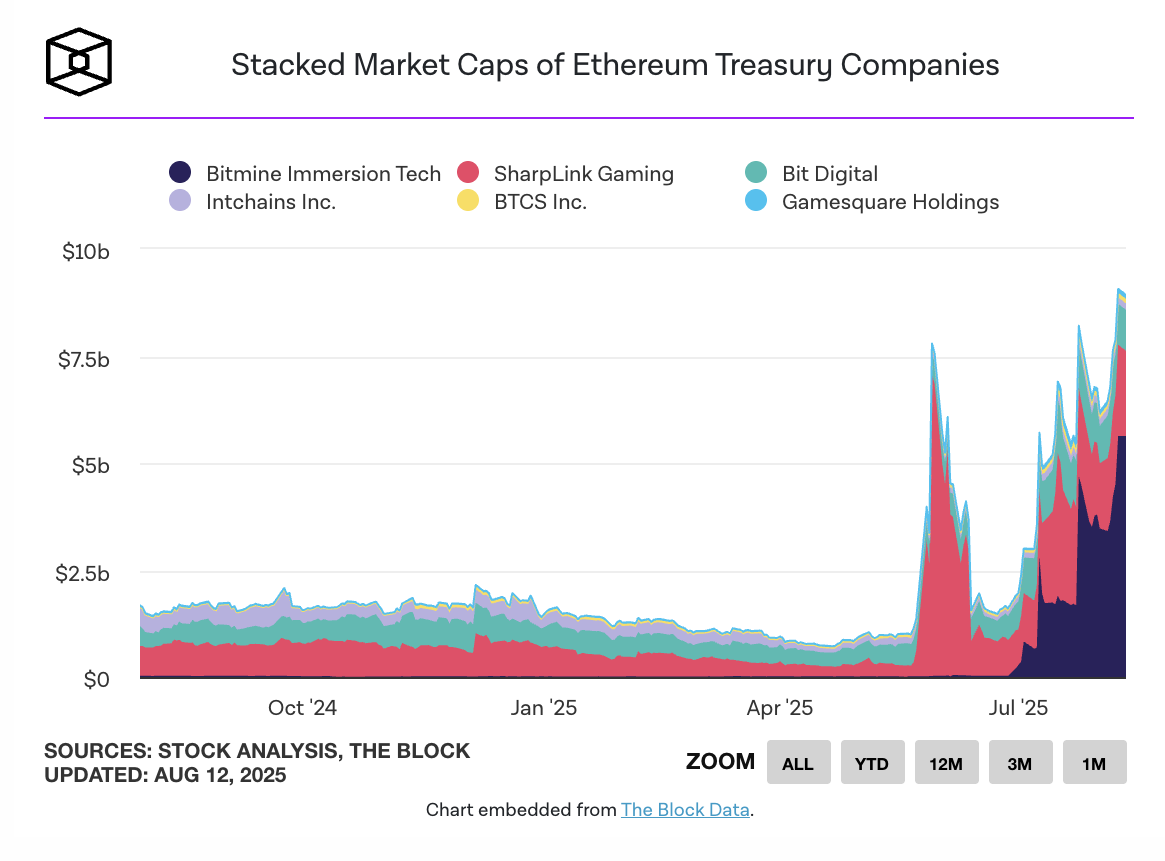This screenshot has height=861, width=1165.
Task: Toggle Gamesquare Holdings legend marker
Action: (x=756, y=201)
